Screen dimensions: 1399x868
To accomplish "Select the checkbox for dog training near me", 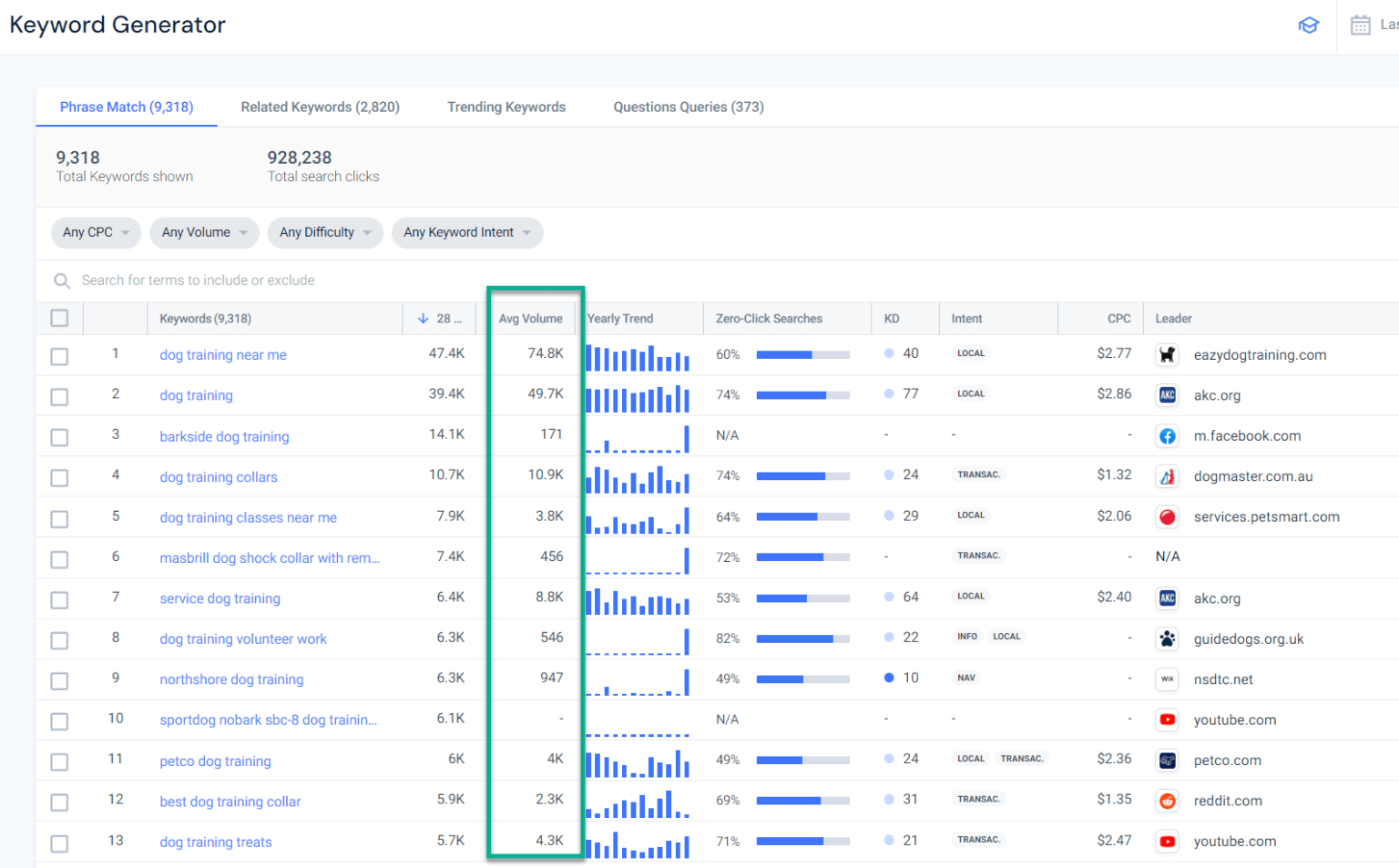I will point(59,355).
